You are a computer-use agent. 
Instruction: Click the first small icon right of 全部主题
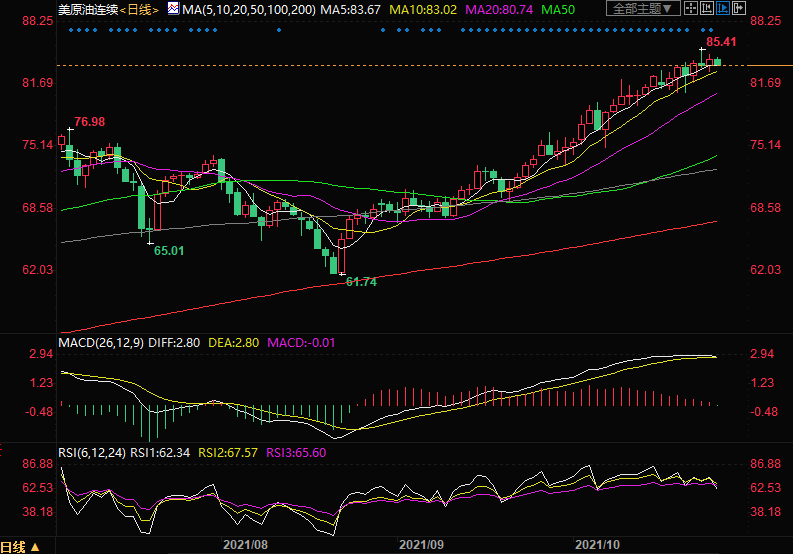coord(690,9)
